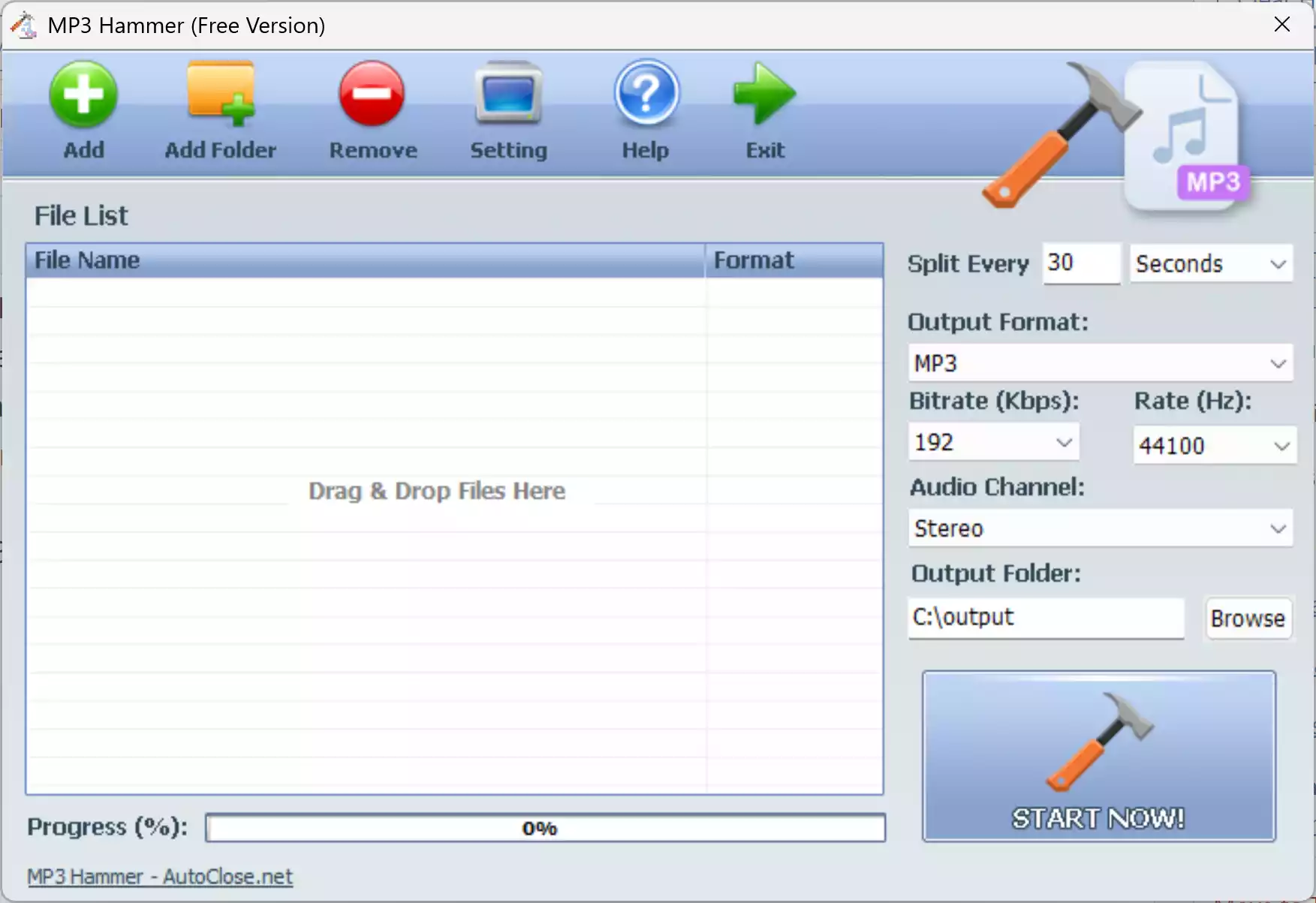Image resolution: width=1316 pixels, height=903 pixels.
Task: Click the Exit arrow icon
Action: click(764, 94)
